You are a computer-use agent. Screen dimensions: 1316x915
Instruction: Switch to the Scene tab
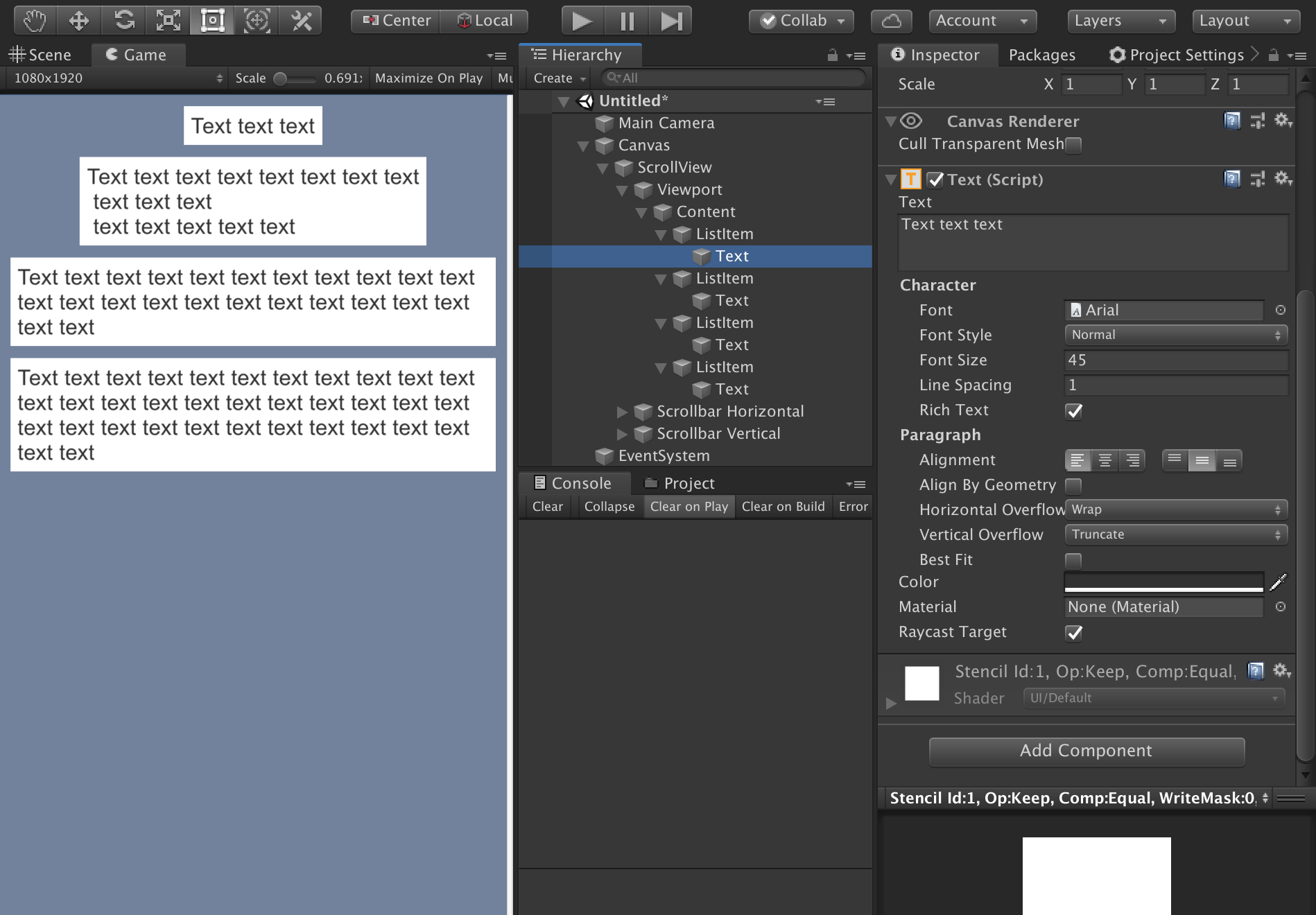pyautogui.click(x=40, y=55)
